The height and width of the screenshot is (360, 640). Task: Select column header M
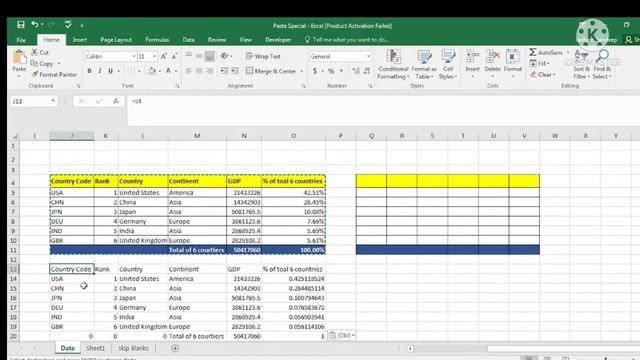point(197,136)
